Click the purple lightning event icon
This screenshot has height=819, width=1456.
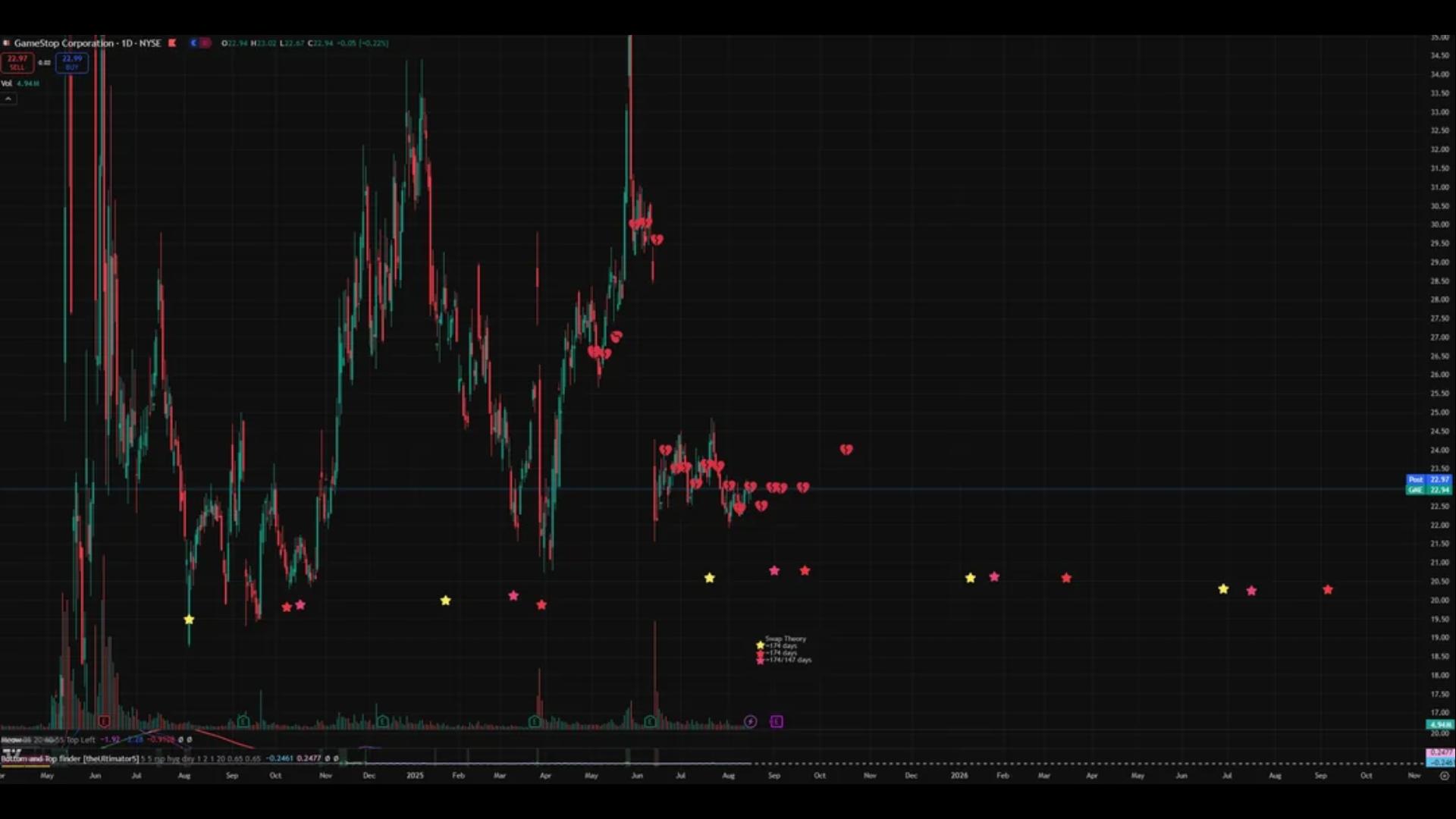[750, 721]
